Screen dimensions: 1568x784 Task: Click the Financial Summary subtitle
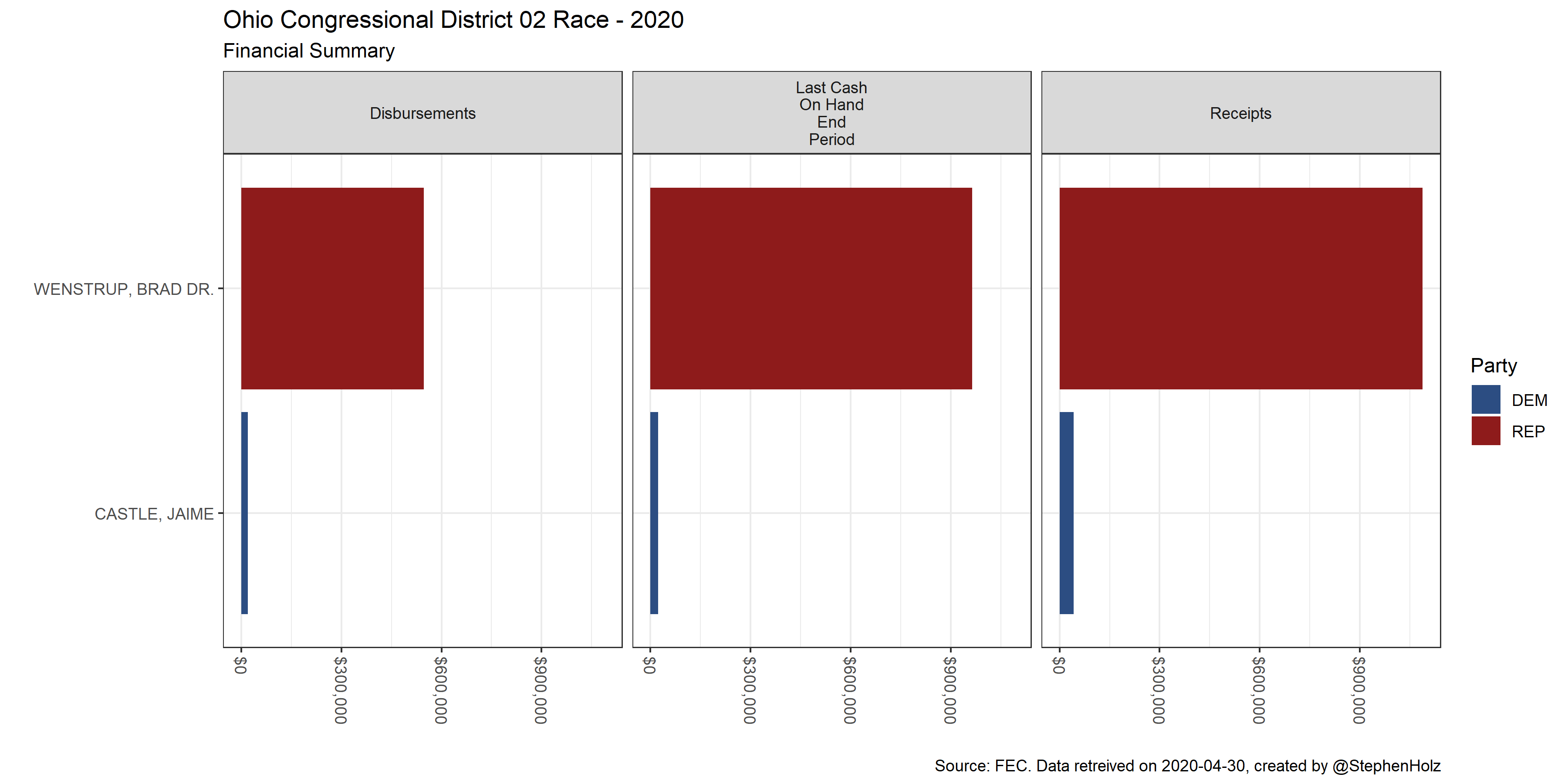[309, 51]
